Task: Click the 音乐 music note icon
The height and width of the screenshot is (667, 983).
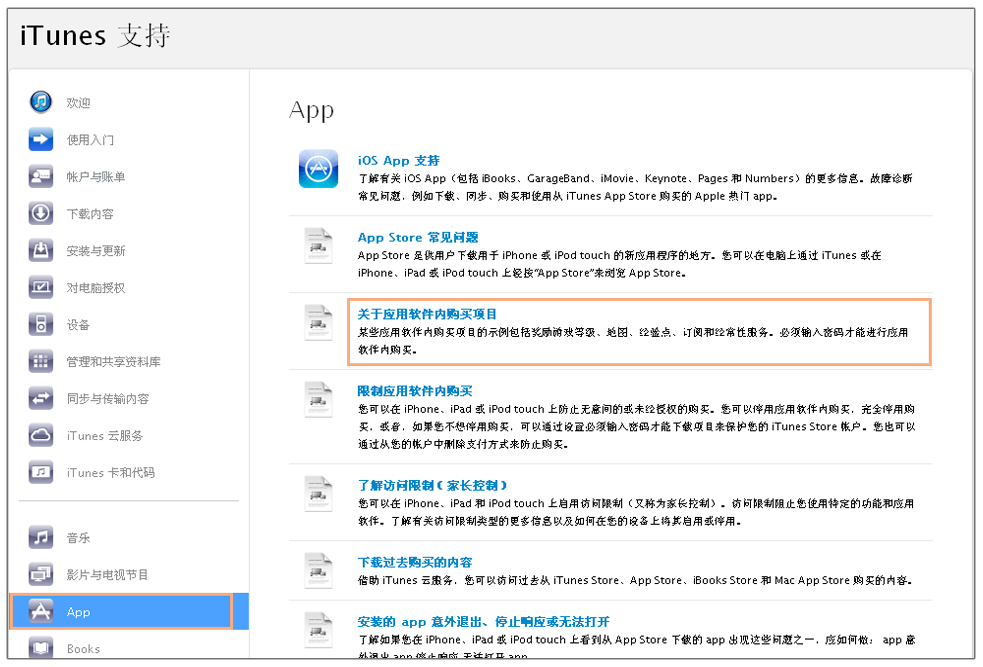Action: point(41,537)
